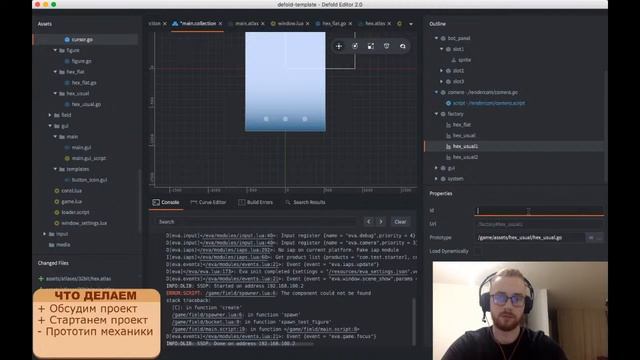Select the Move tool in scene toolbar
This screenshot has height=360, width=640.
339,46
